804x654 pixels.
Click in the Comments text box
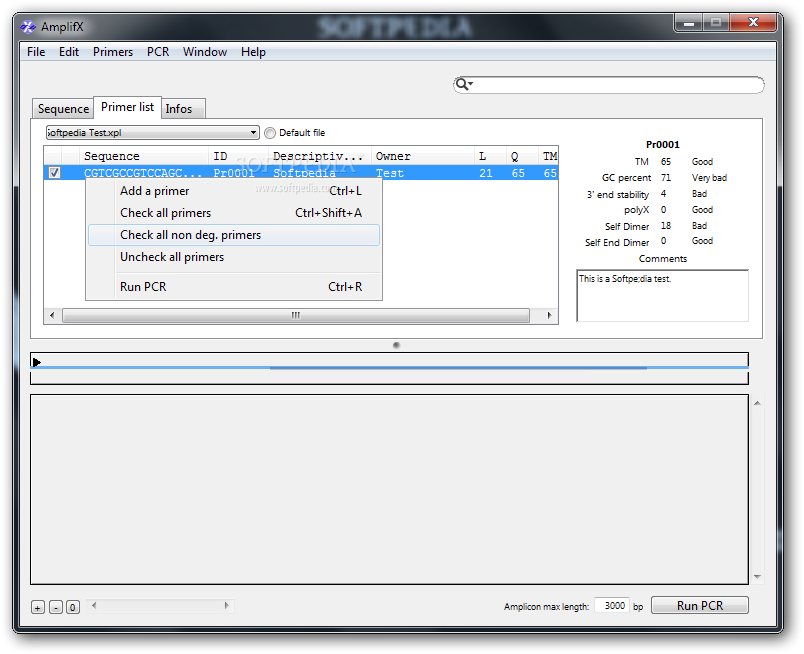tap(662, 295)
